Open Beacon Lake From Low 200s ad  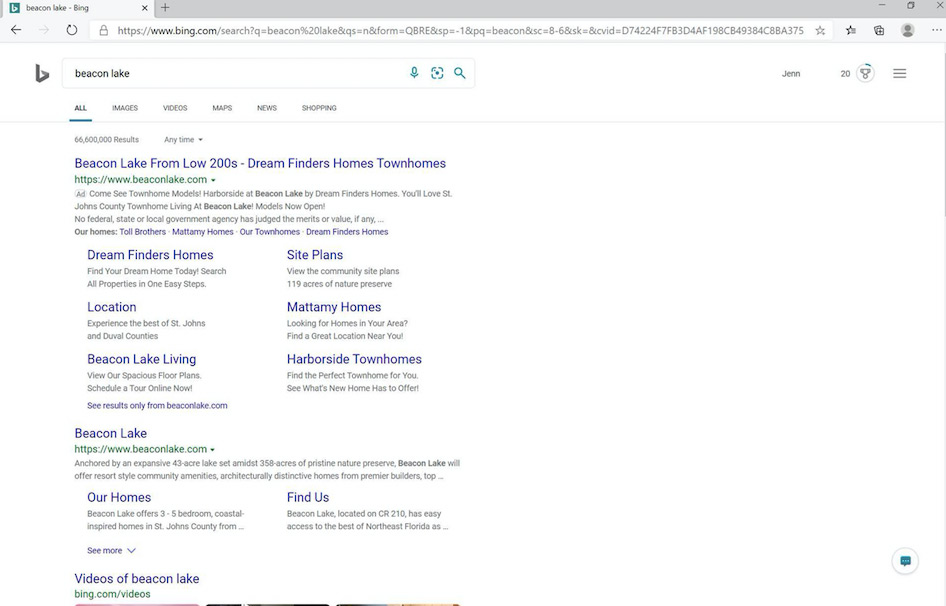(260, 163)
